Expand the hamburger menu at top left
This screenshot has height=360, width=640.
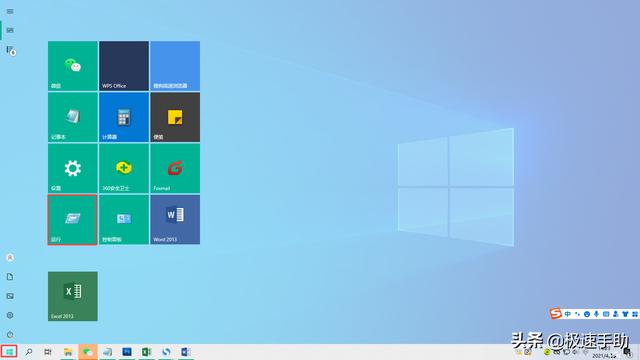tap(10, 11)
